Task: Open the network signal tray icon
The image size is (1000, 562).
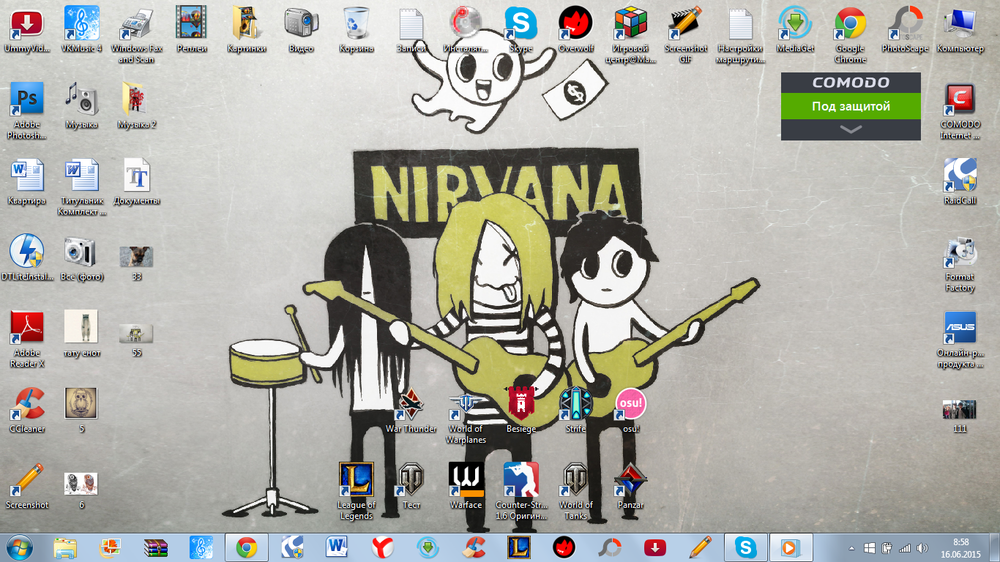Action: [904, 549]
